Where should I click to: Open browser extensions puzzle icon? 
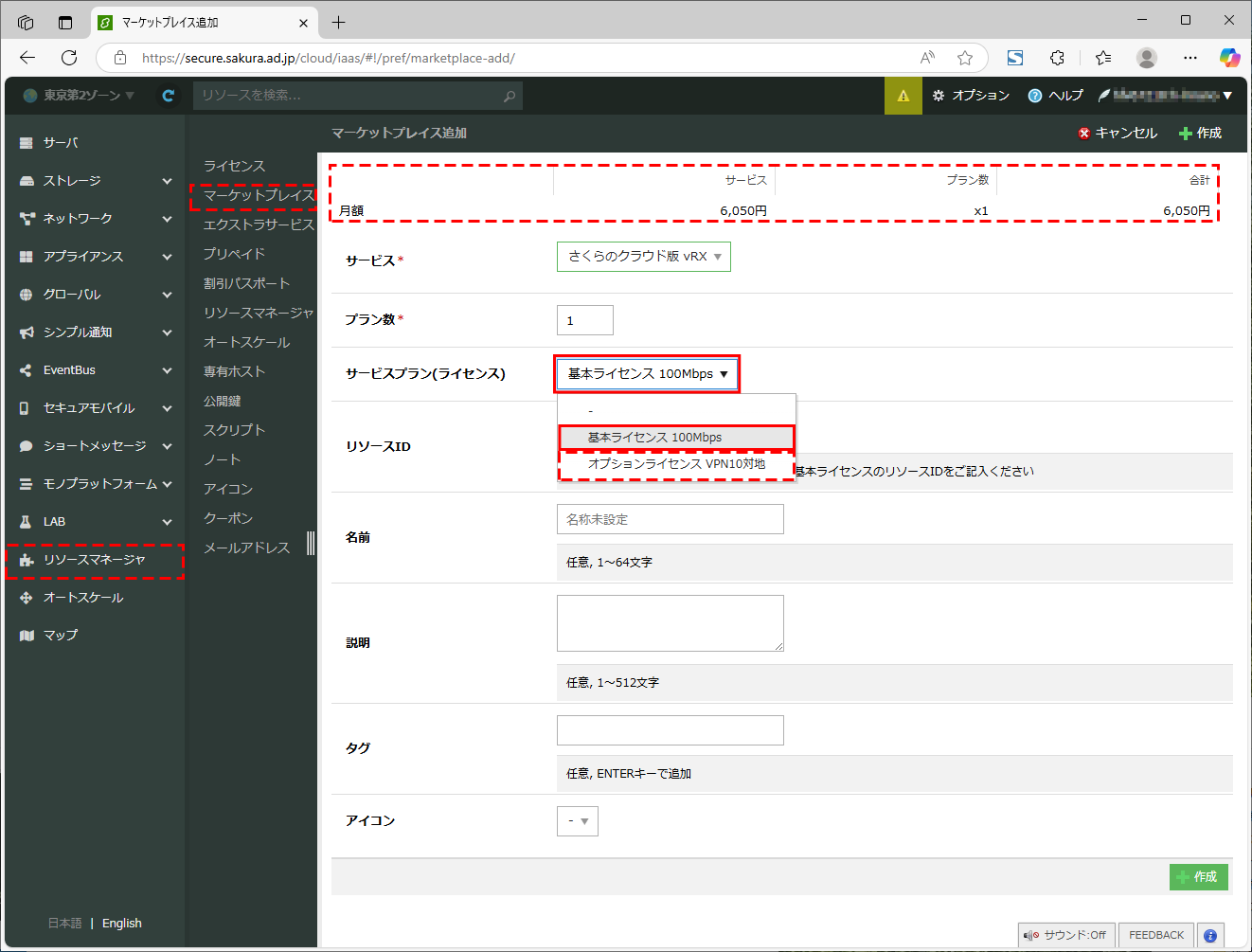click(x=1058, y=58)
